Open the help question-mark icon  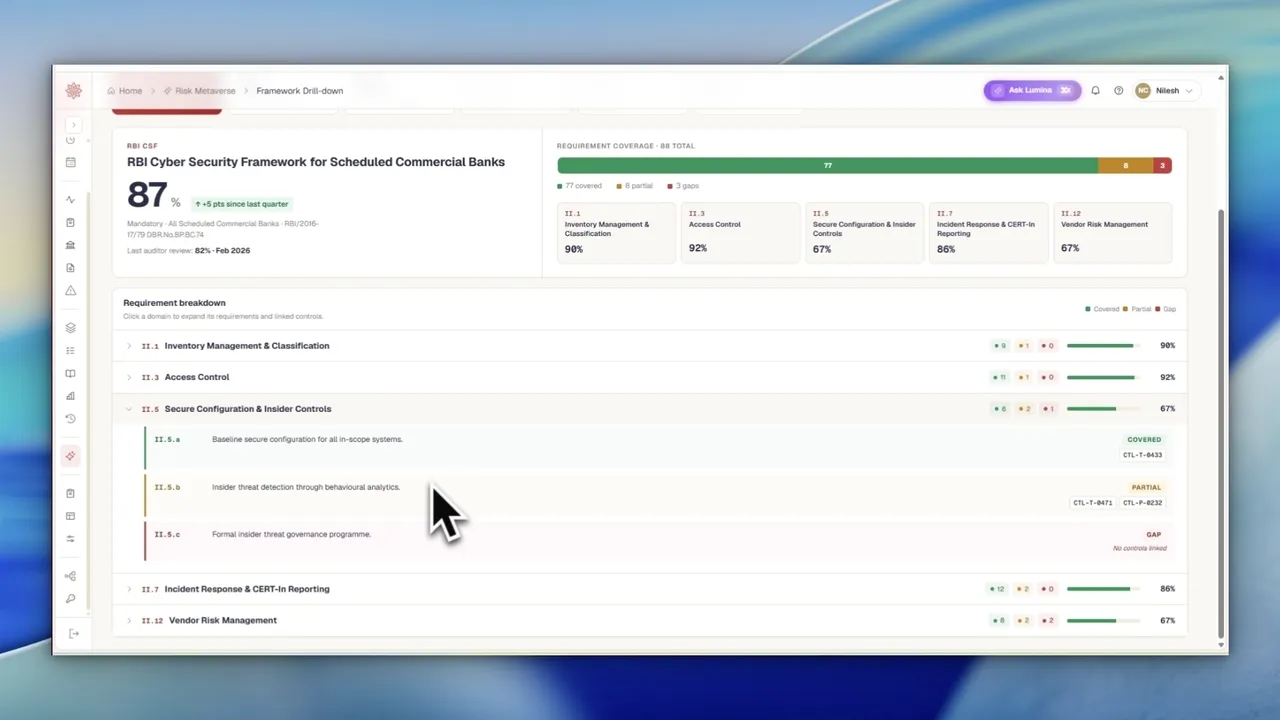[x=1118, y=90]
